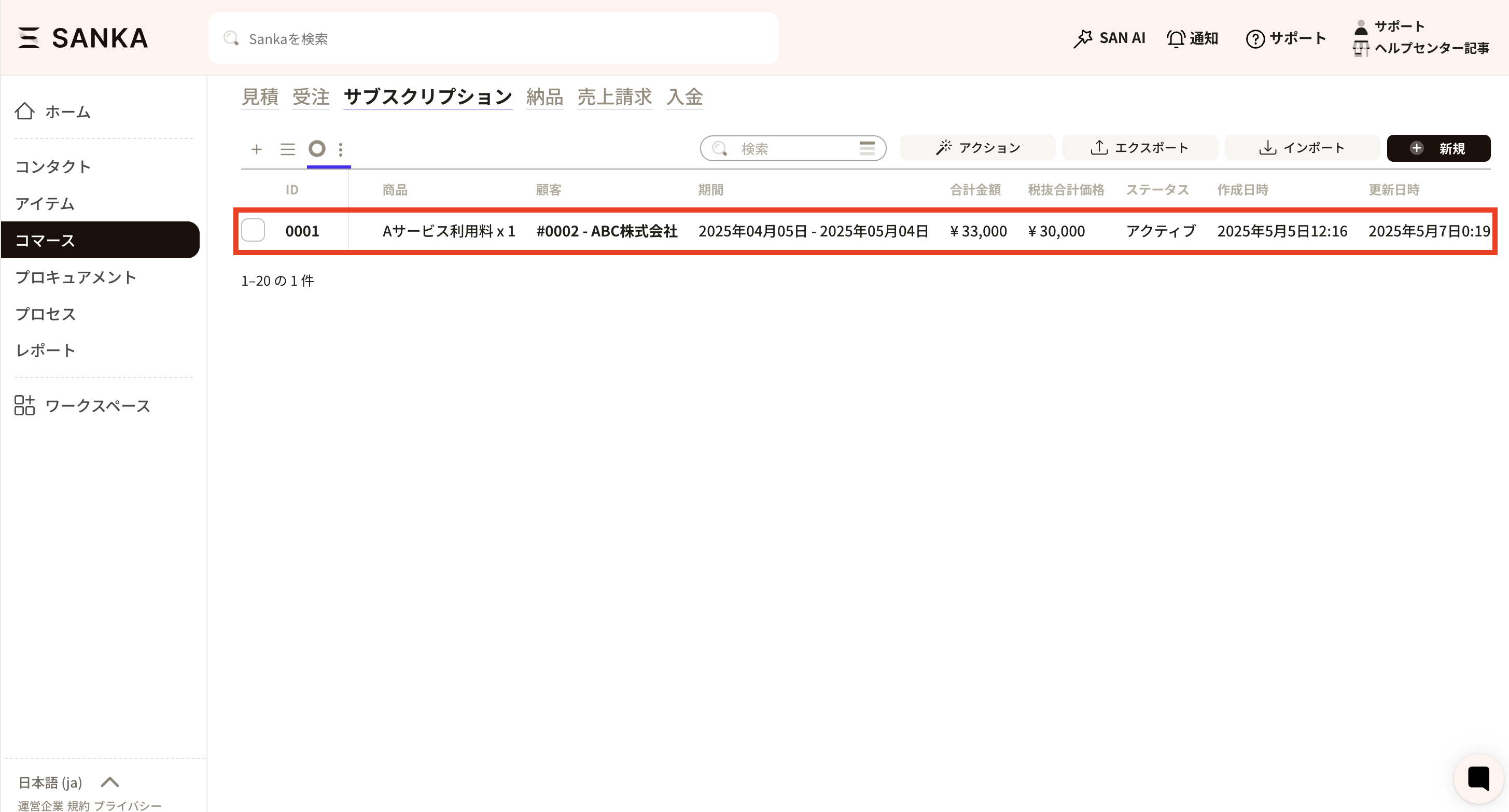Click the hamburger menu icon beside SANKA
Viewport: 1509px width, 812px height.
coord(28,38)
